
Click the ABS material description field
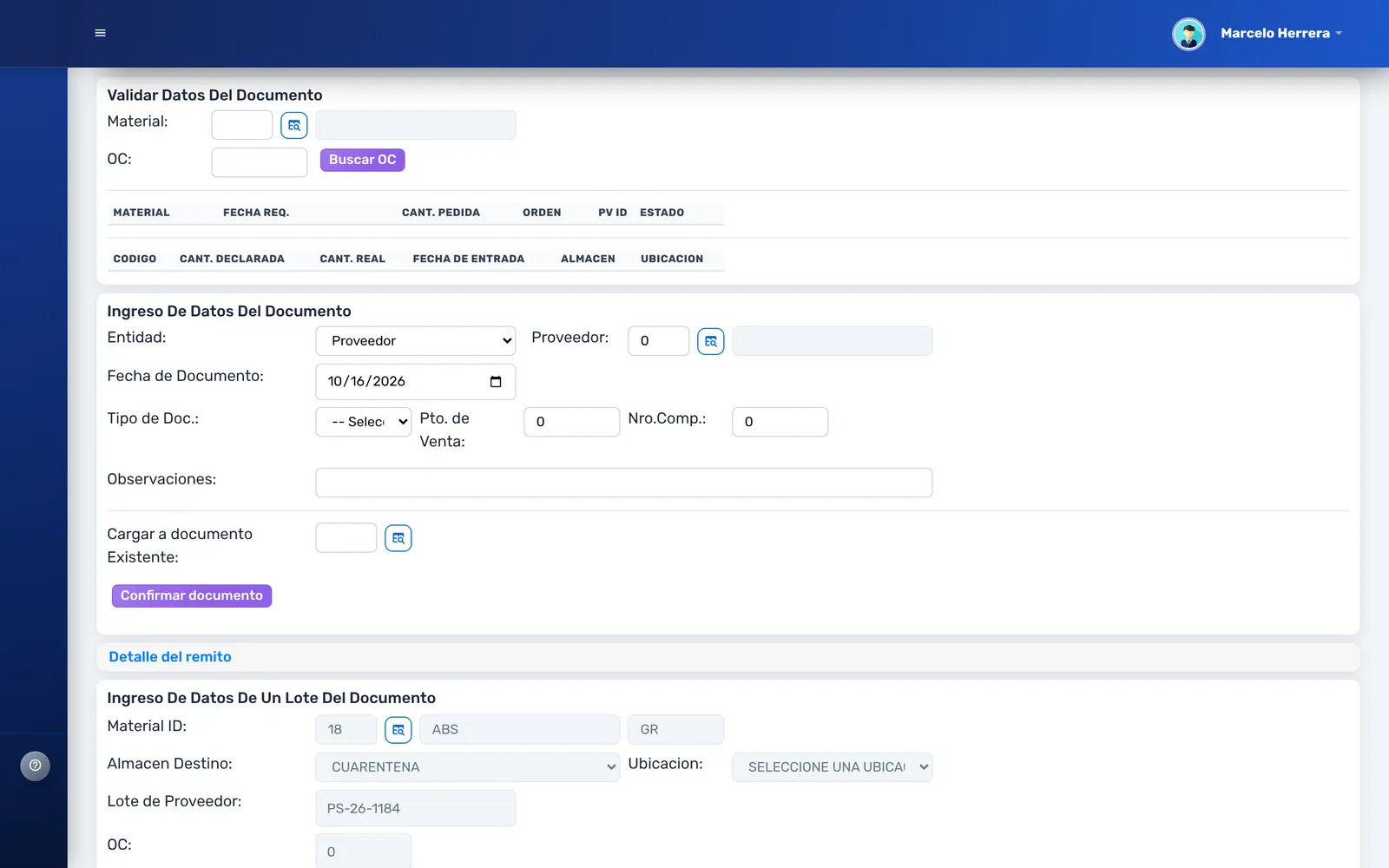pyautogui.click(x=520, y=730)
